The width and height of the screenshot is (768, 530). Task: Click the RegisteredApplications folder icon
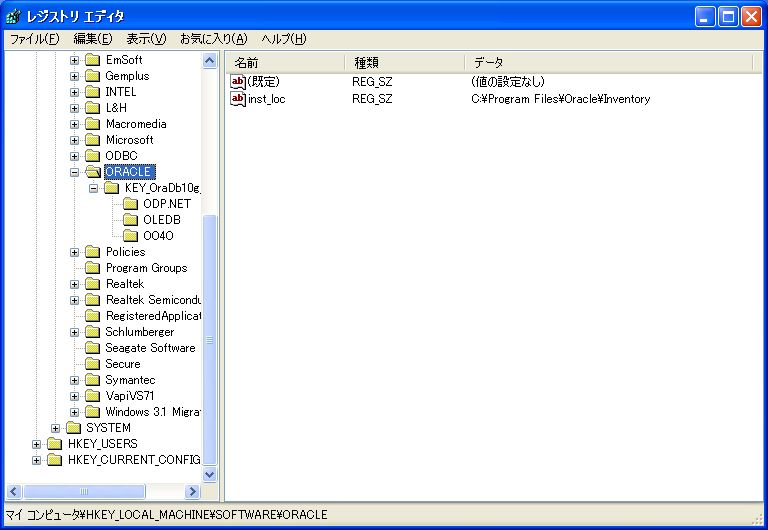[93, 316]
